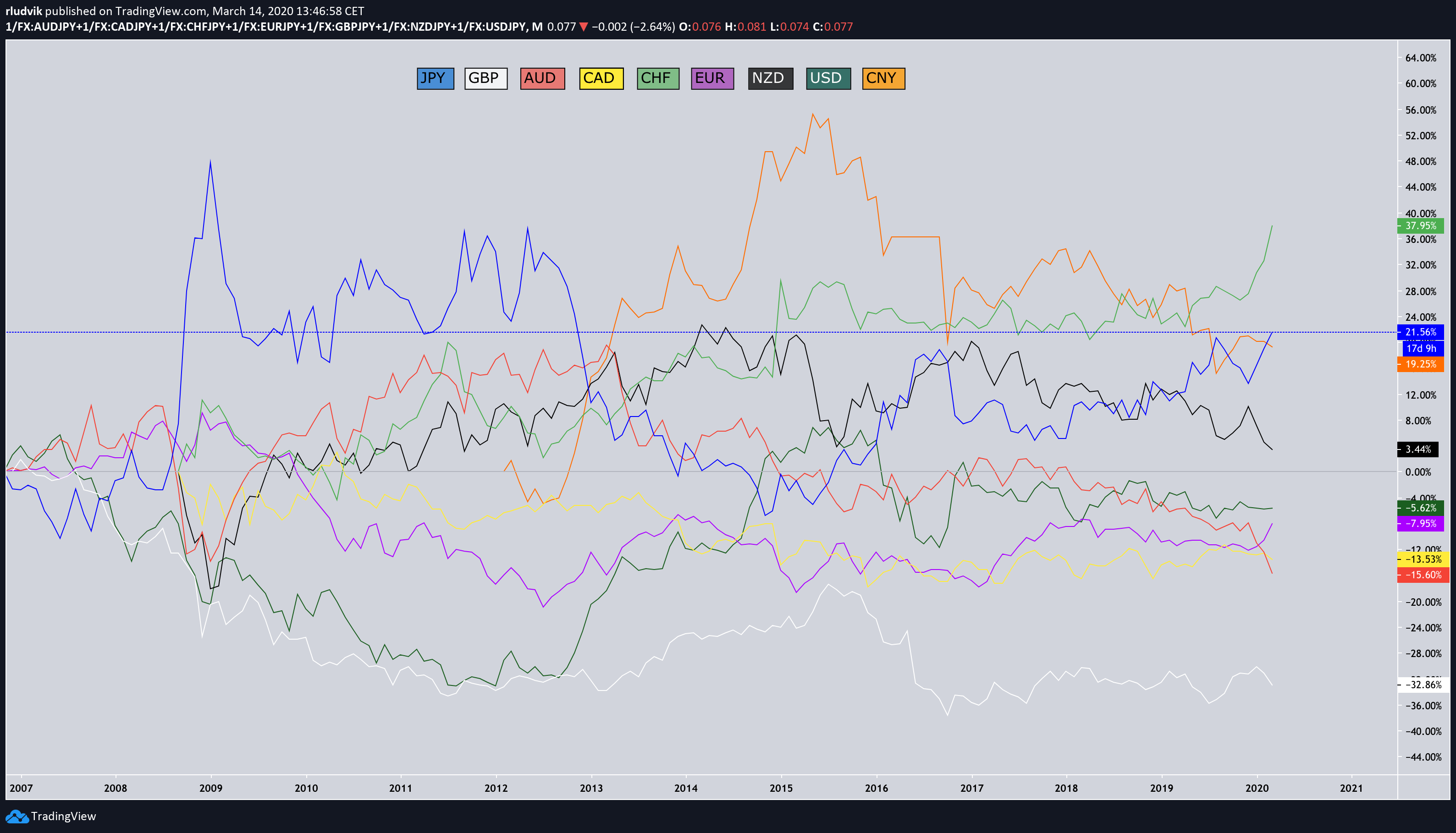Click the 2009 label on time axis

pos(210,789)
